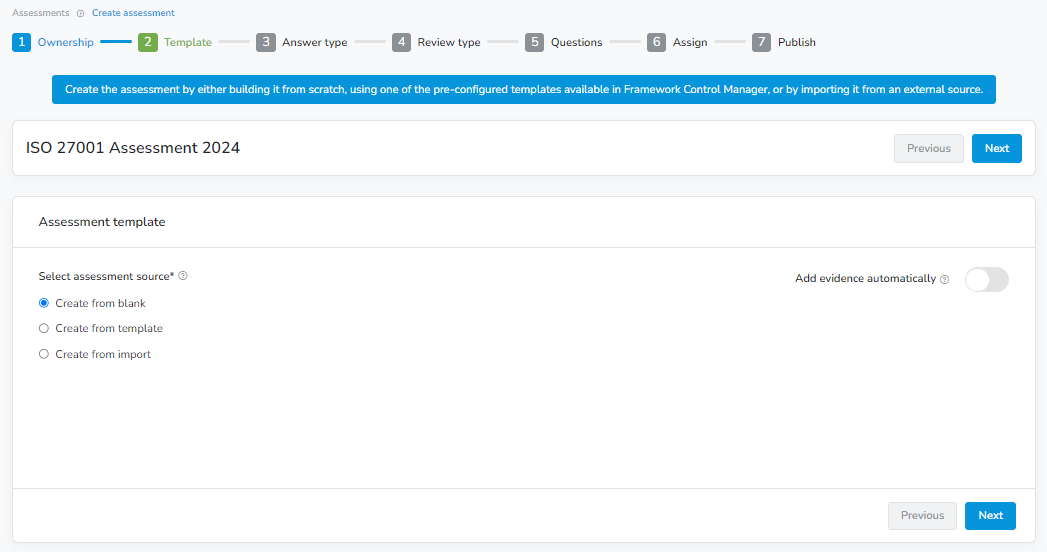
Task: Click the info icon beside Assessments breadcrumb
Action: 81,14
